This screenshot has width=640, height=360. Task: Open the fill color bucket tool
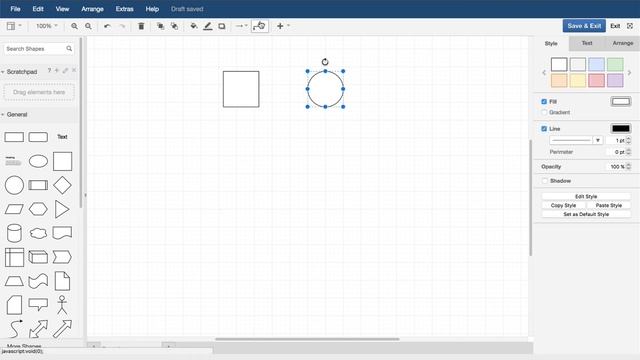pos(194,26)
